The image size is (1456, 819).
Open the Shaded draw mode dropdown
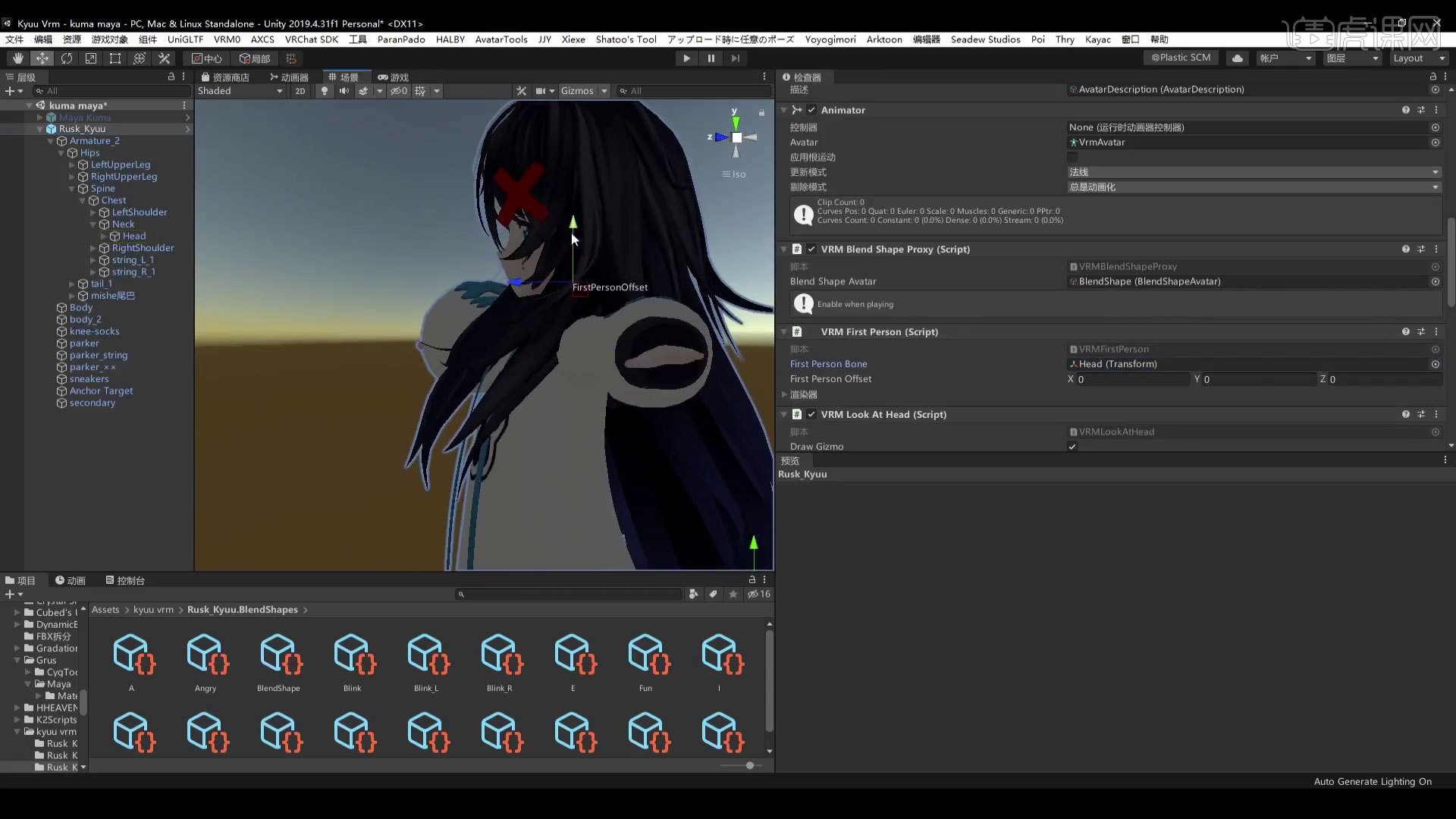tap(239, 90)
